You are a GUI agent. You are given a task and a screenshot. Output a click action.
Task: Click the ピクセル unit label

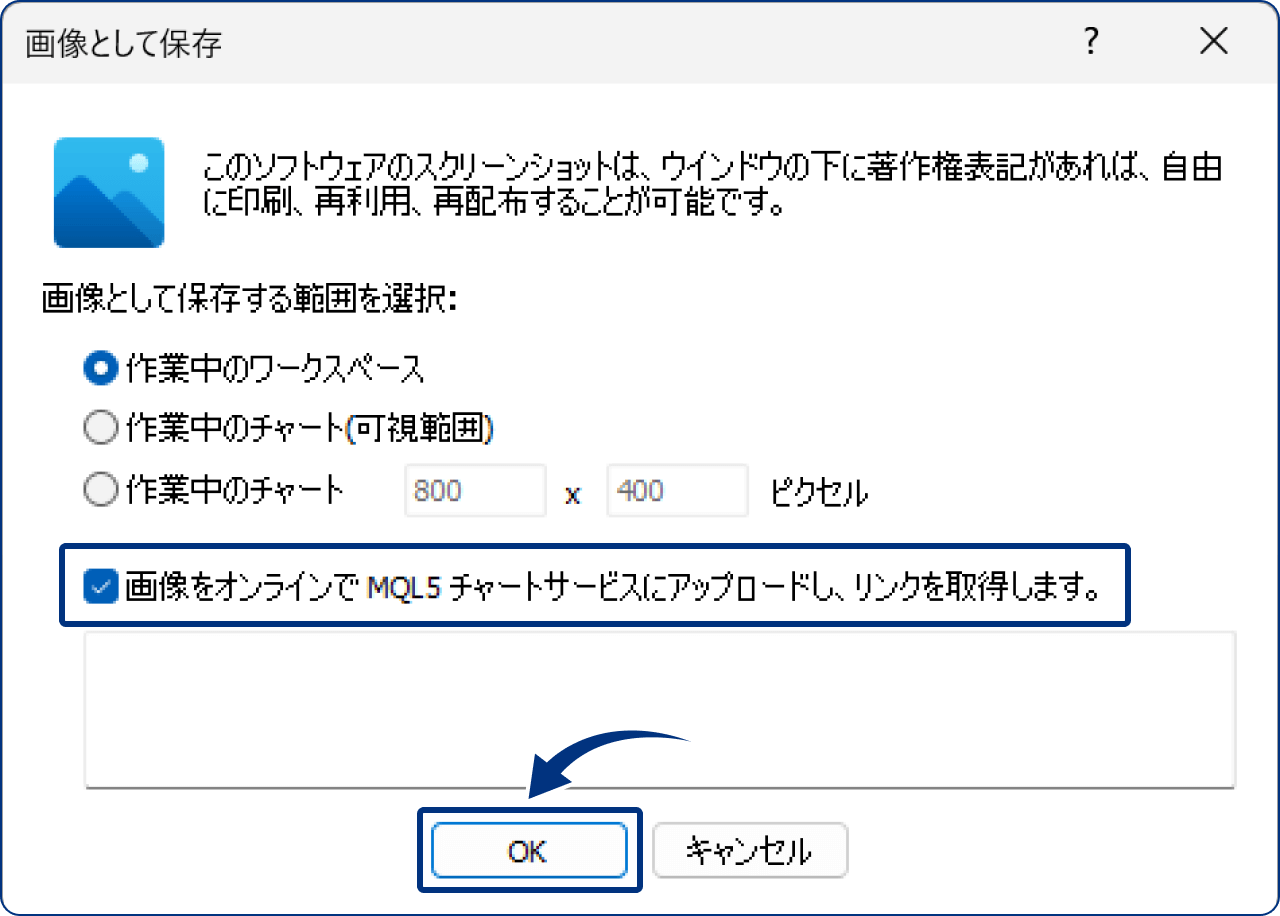coord(819,492)
